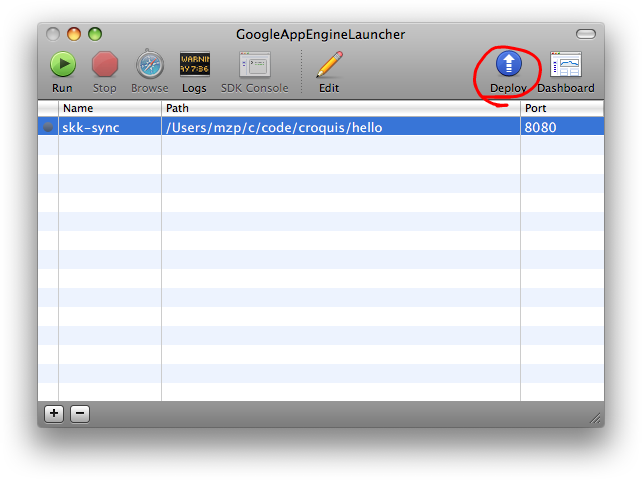Click the Edit pencil icon
This screenshot has height=480, width=642.
click(330, 64)
